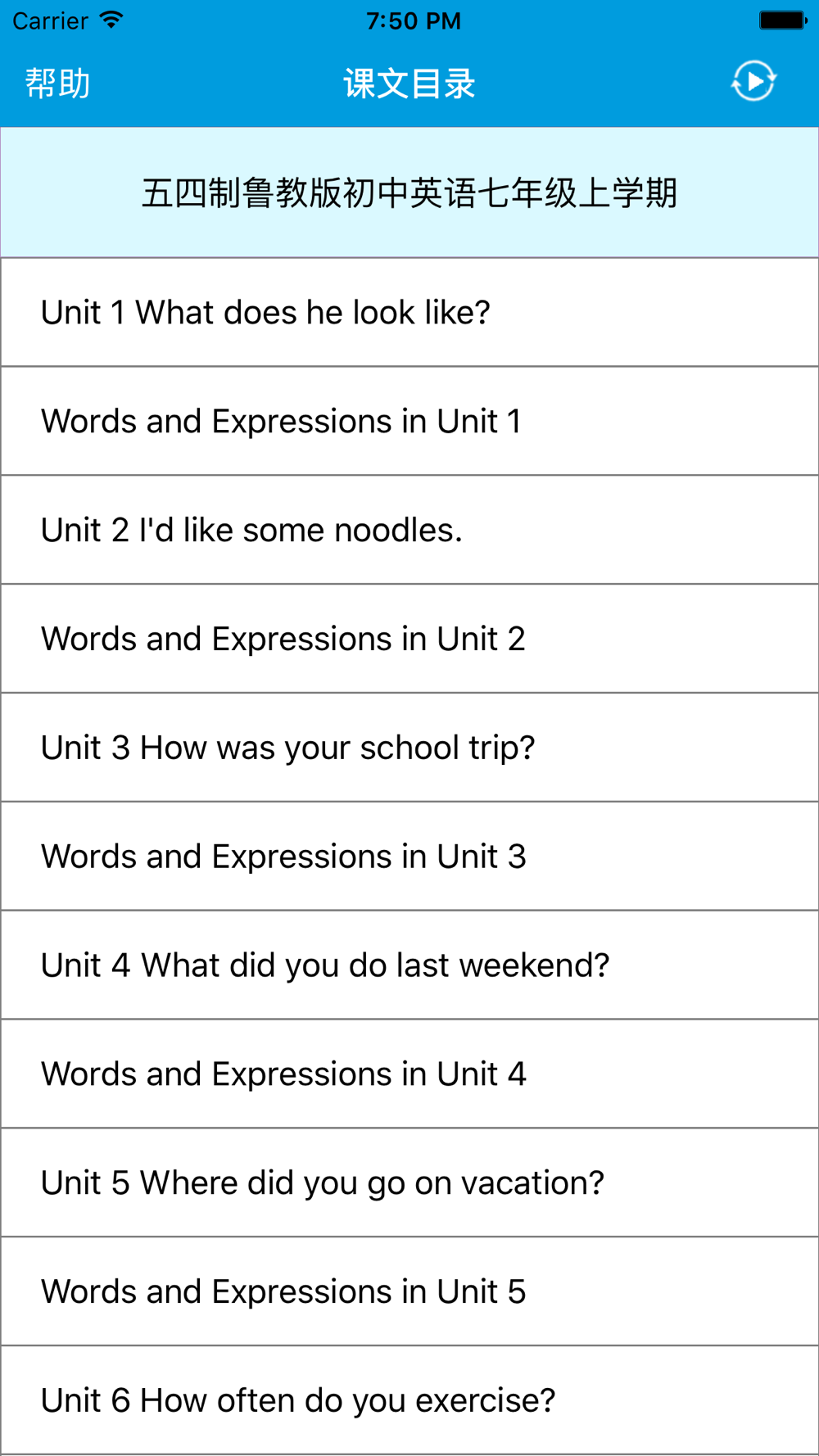Image resolution: width=819 pixels, height=1456 pixels.
Task: Select Words and Expressions in Unit 1
Action: coord(409,421)
